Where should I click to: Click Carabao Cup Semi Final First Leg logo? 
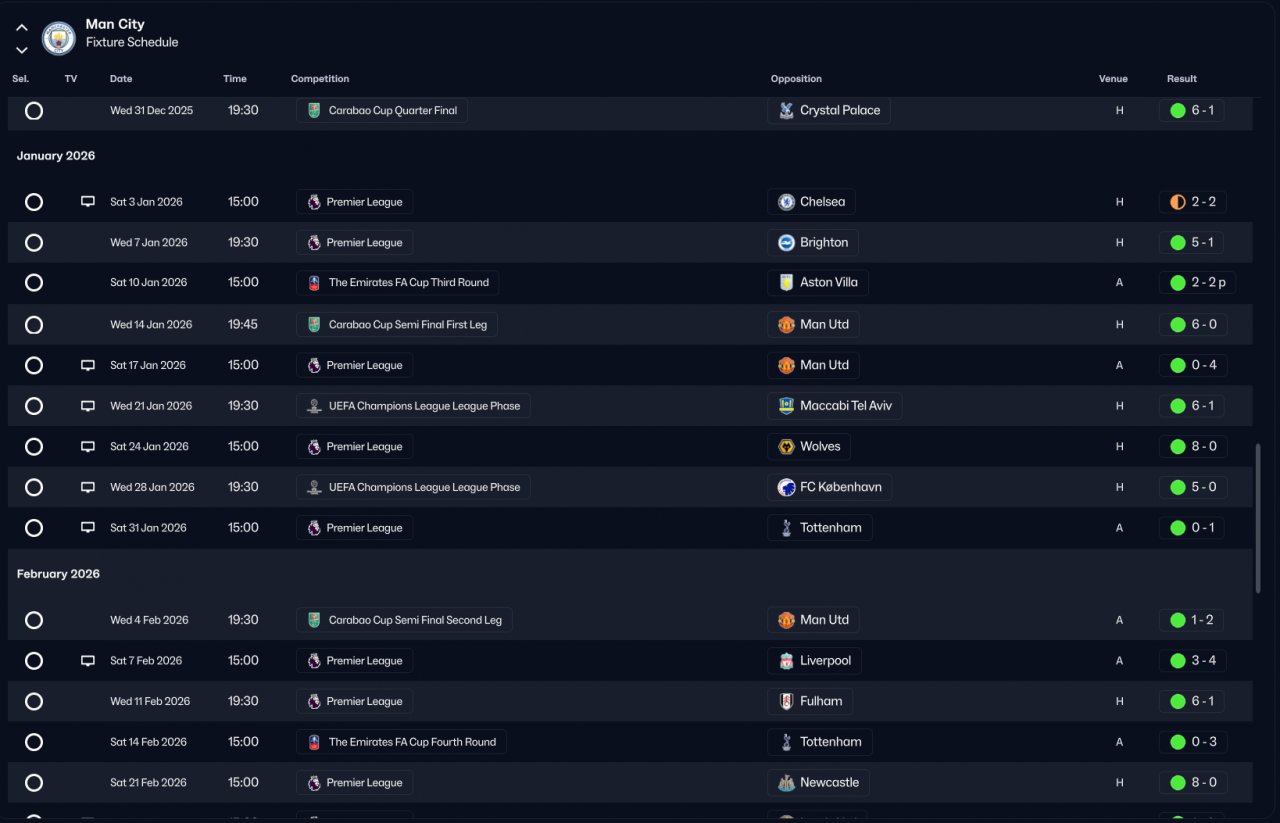pos(314,325)
